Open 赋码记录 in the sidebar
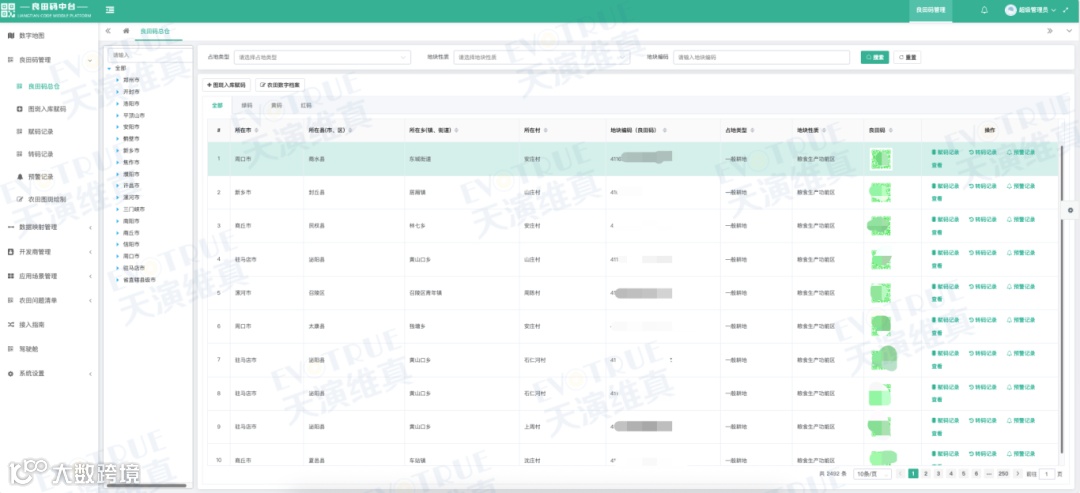This screenshot has height=493, width=1080. [x=41, y=132]
